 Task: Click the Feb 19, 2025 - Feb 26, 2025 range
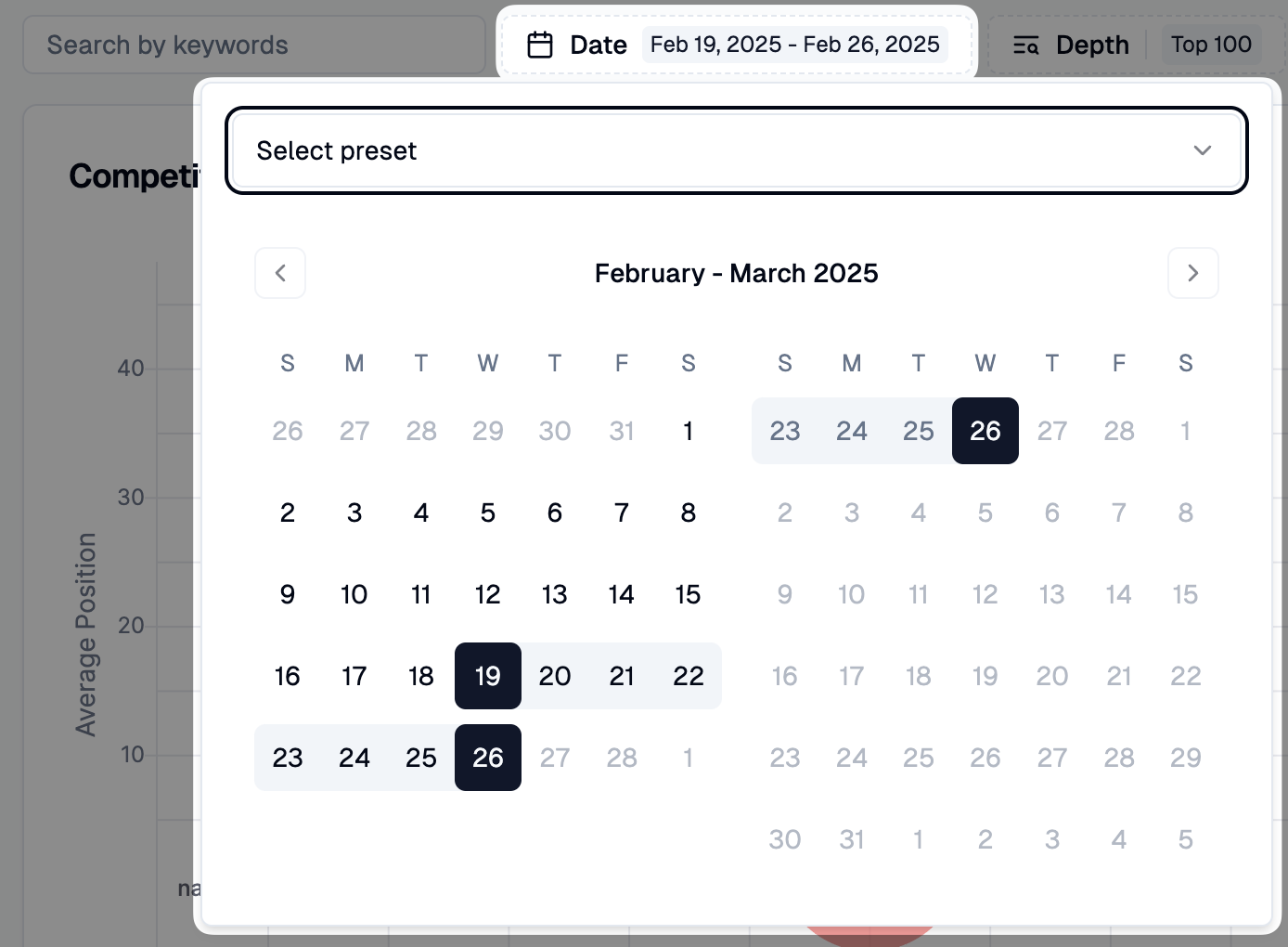coord(794,45)
